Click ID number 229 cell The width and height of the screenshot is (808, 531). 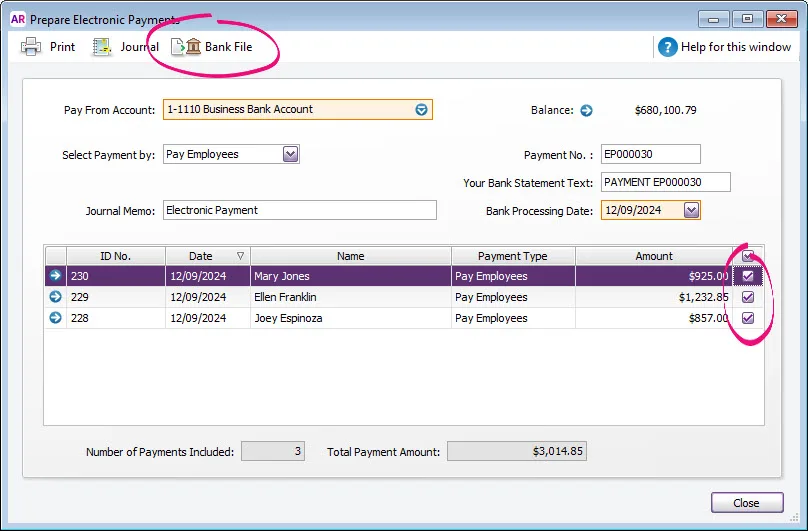coord(115,297)
